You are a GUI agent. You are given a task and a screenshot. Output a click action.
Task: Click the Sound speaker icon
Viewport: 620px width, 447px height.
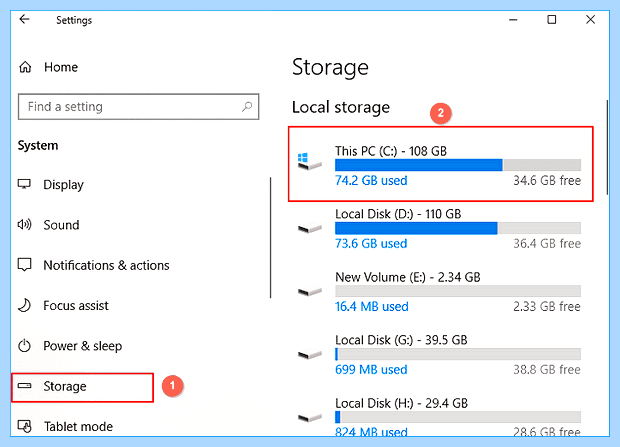coord(25,225)
